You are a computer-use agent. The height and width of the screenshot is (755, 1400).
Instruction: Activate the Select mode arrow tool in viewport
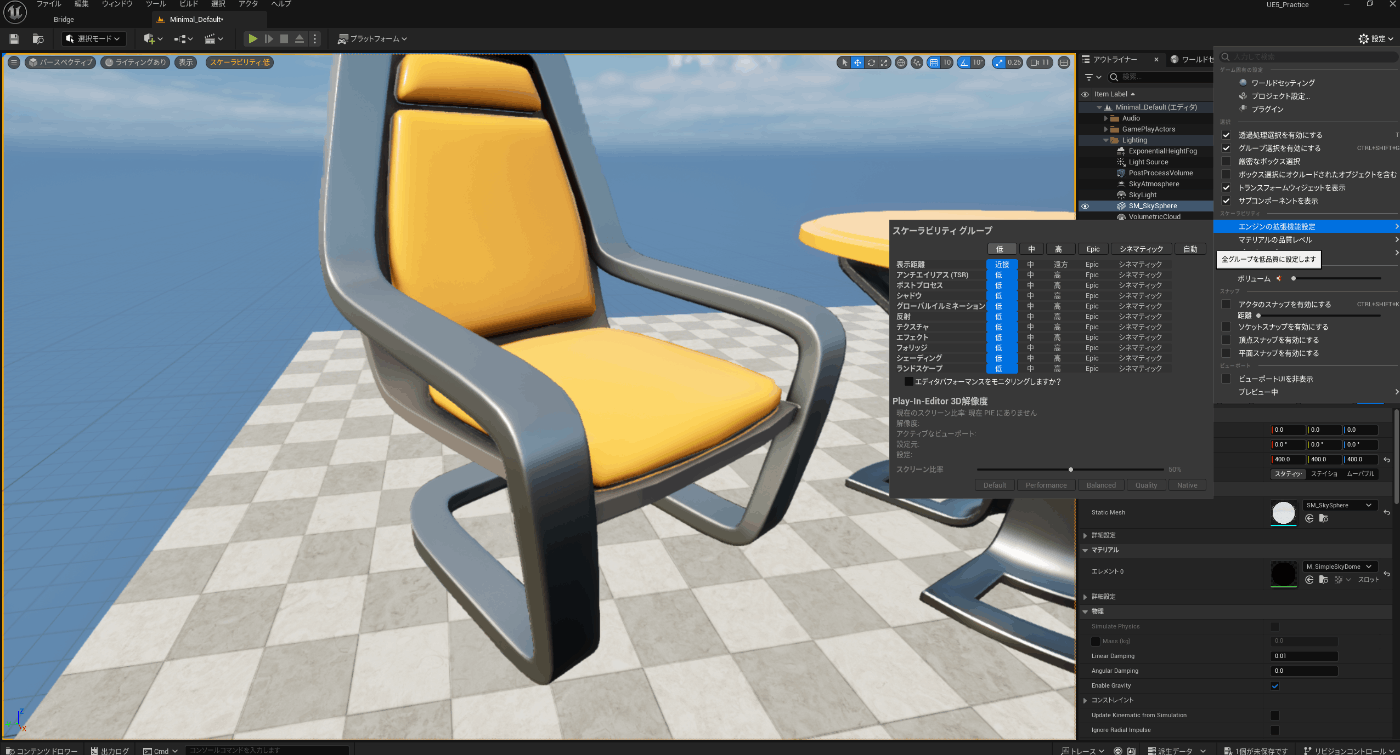click(843, 62)
